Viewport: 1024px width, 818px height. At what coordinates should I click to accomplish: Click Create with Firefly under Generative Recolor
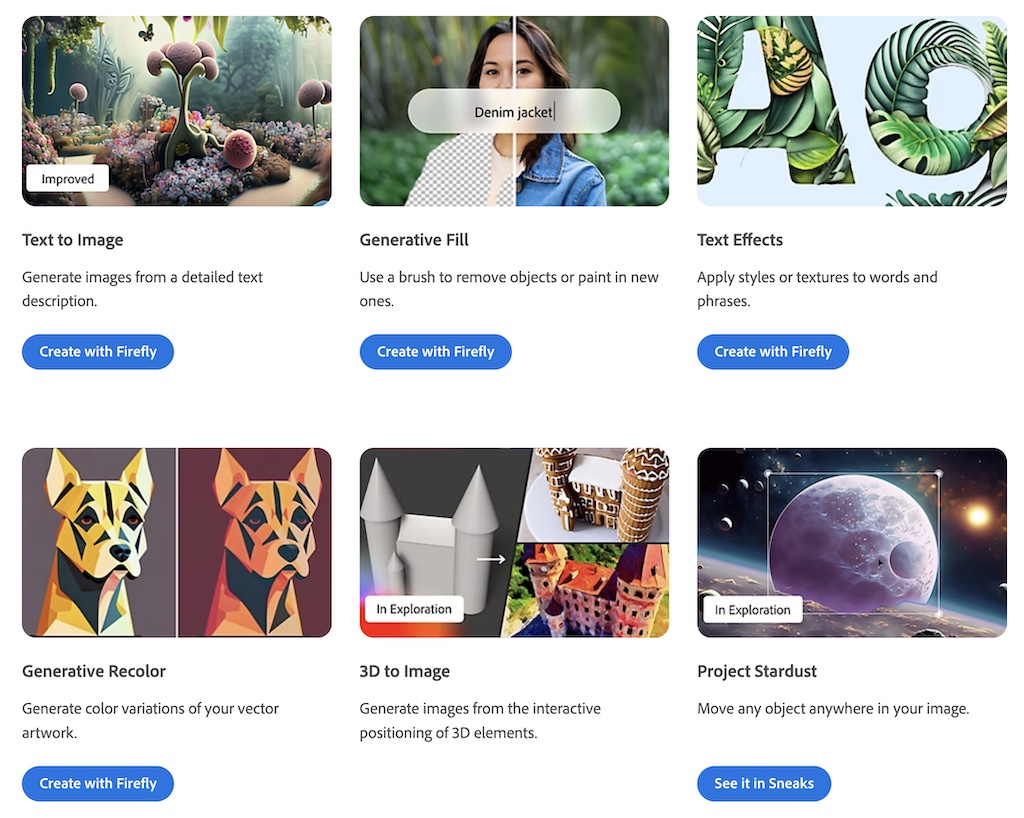pyautogui.click(x=97, y=783)
